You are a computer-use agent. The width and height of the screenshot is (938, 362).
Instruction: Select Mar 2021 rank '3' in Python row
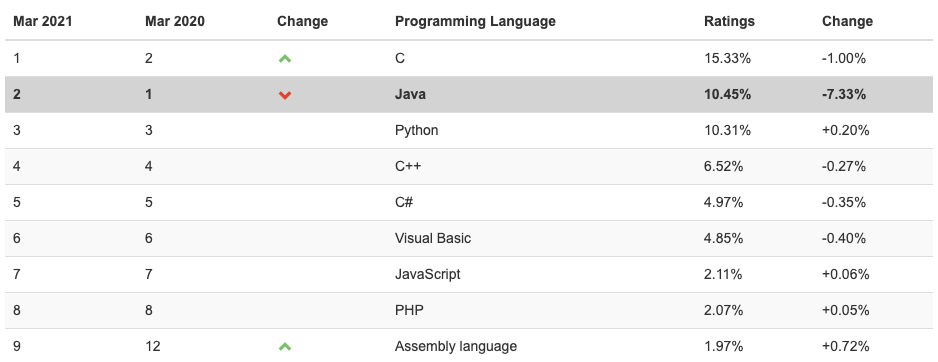coord(17,130)
